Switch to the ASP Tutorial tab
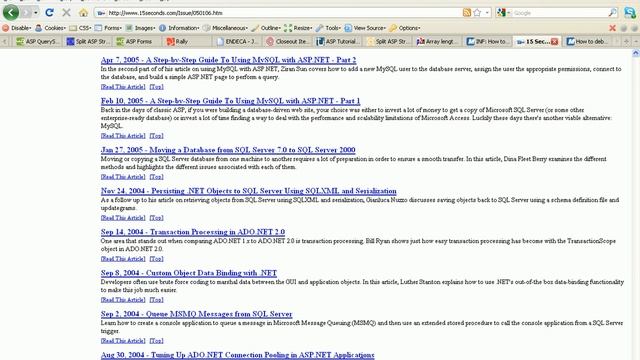The width and height of the screenshot is (640, 360). 338,41
